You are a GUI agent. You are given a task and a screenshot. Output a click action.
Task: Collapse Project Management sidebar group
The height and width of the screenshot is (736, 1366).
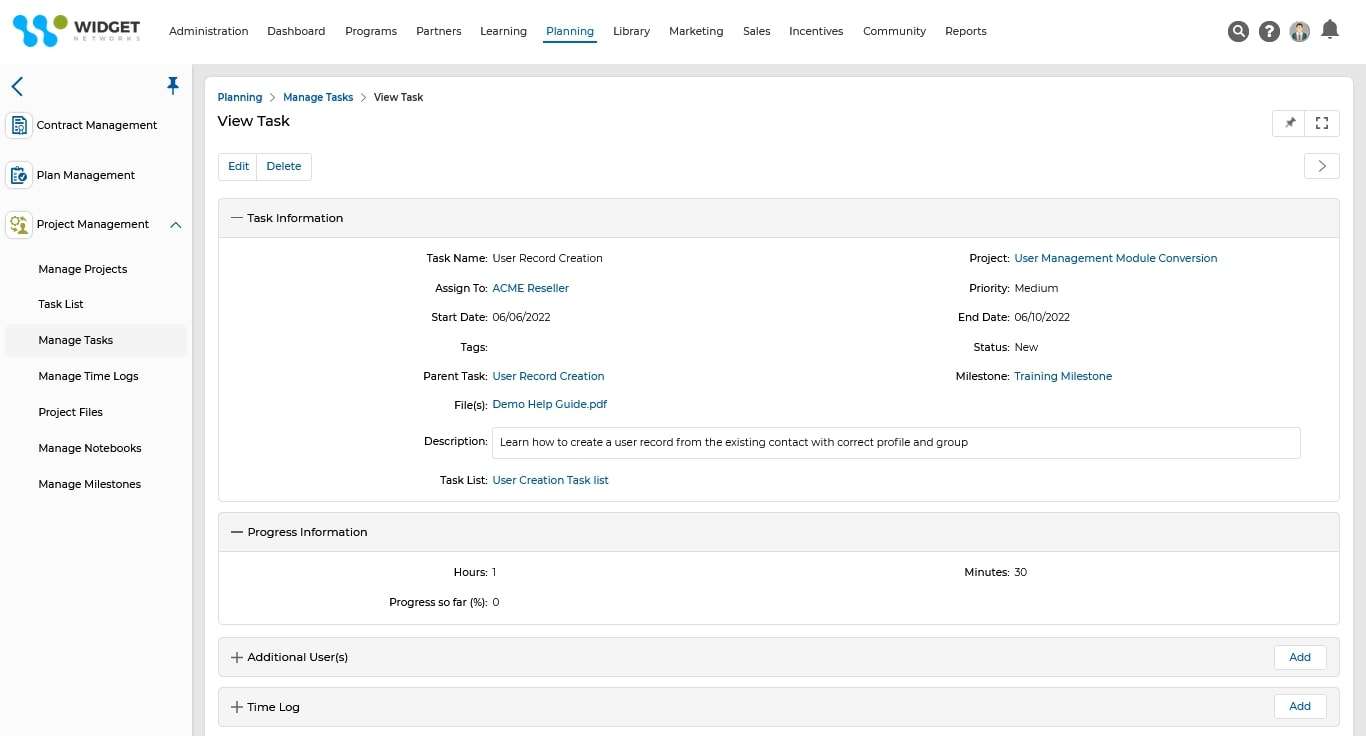(x=175, y=225)
